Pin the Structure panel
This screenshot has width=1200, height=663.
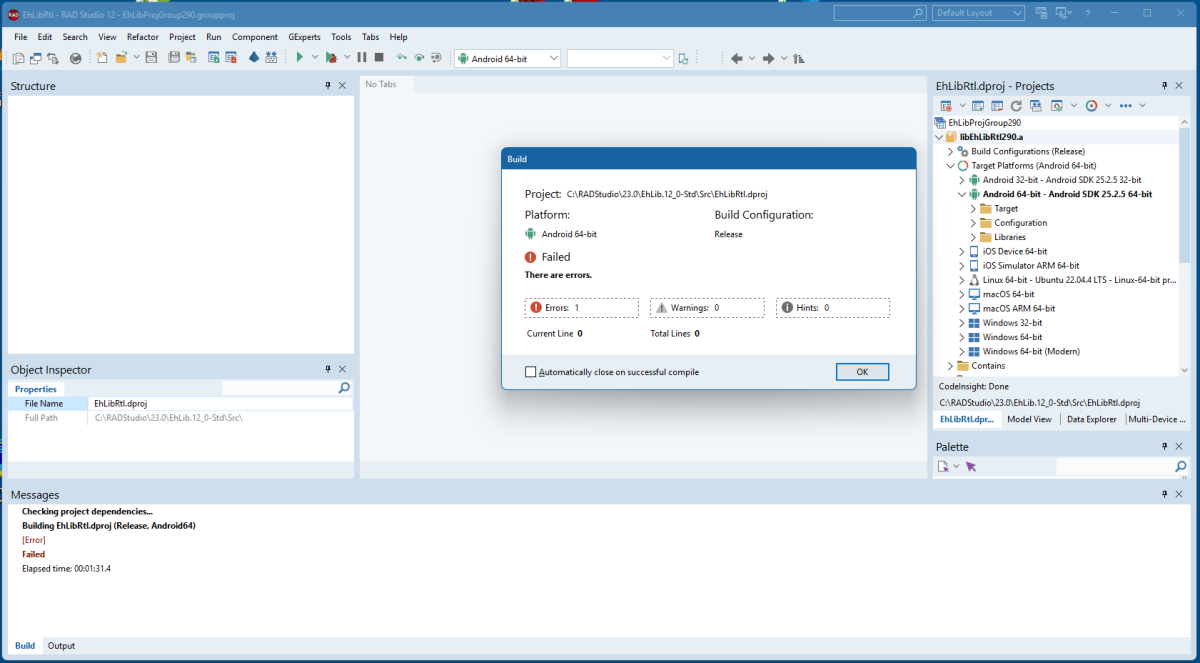coord(327,86)
